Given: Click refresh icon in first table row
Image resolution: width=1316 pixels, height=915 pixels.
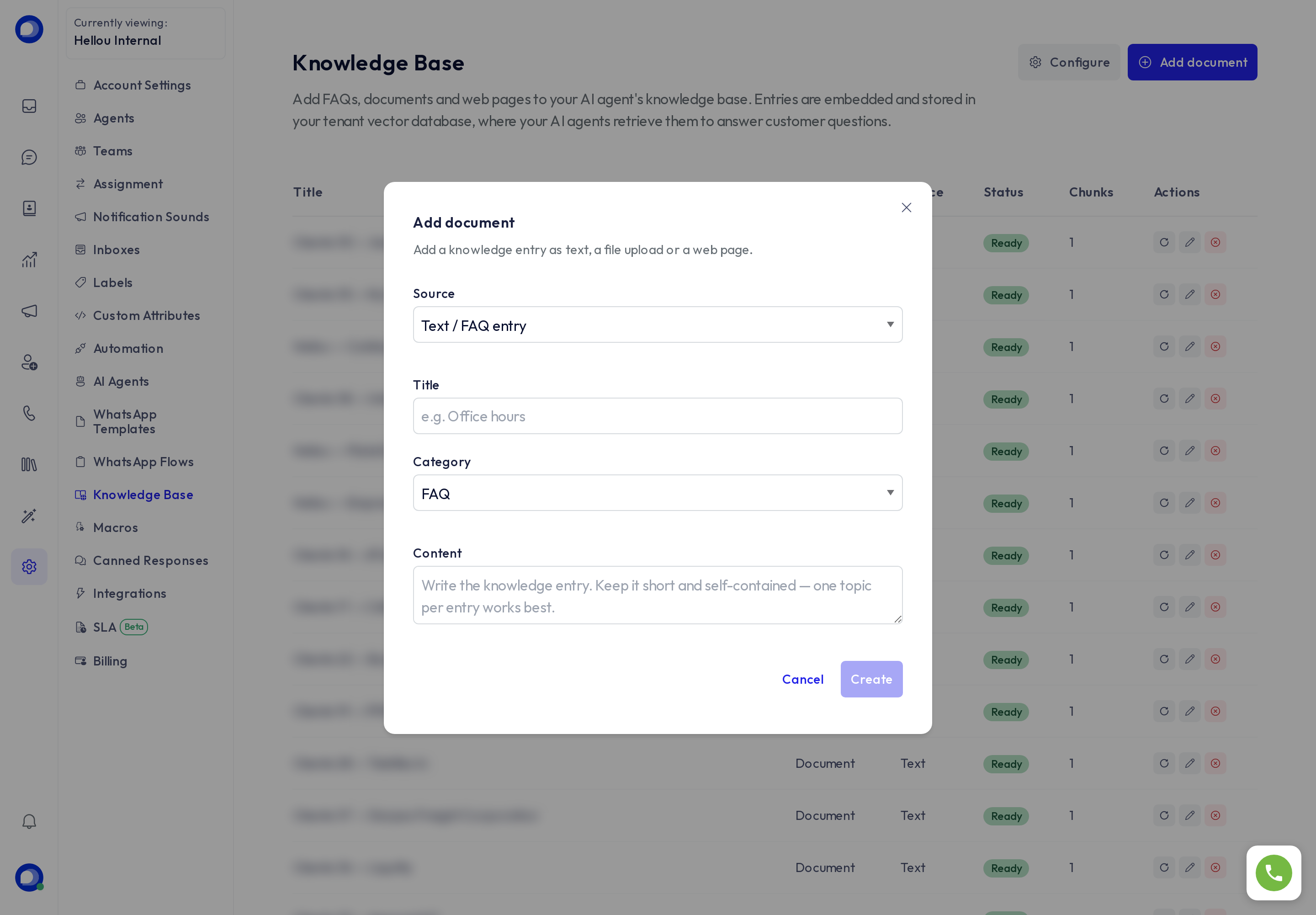Looking at the screenshot, I should coord(1163,242).
